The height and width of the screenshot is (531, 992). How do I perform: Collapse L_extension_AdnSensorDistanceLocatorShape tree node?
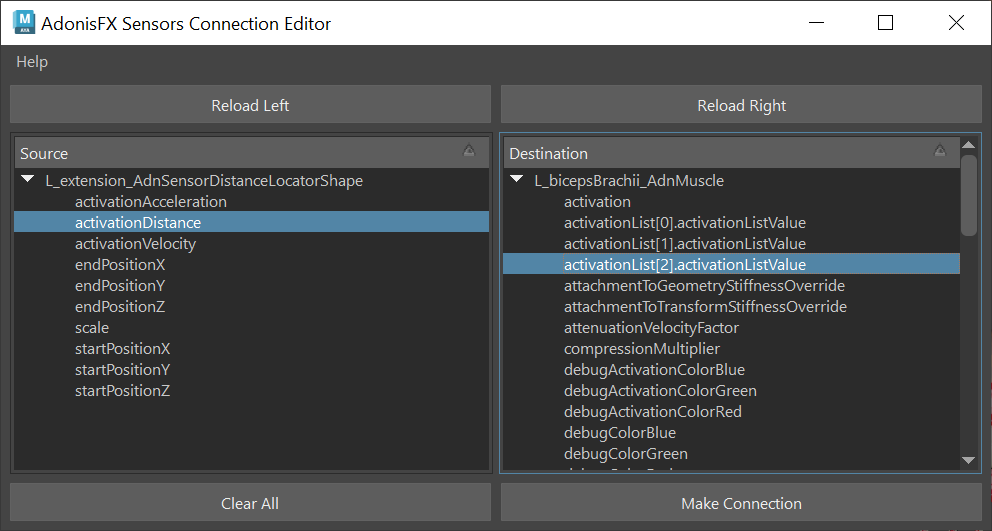click(27, 180)
